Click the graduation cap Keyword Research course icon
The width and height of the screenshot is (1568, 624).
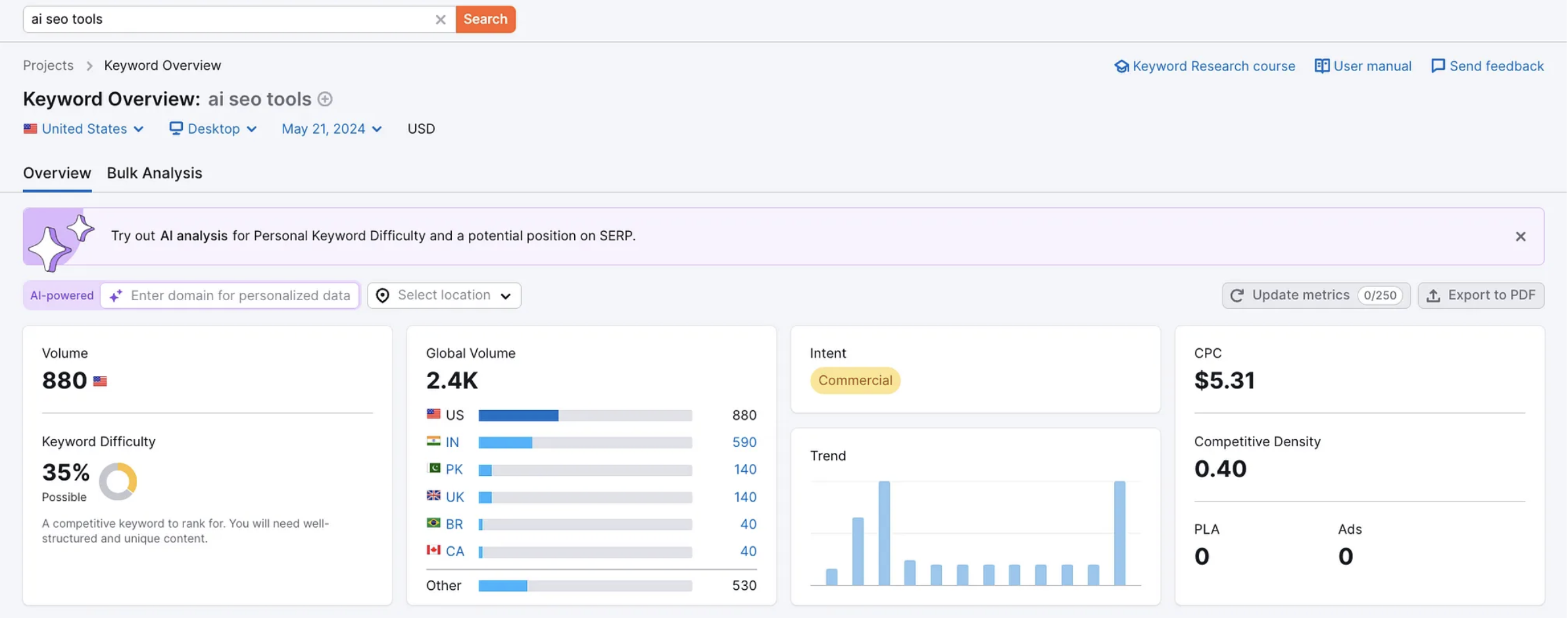1121,66
